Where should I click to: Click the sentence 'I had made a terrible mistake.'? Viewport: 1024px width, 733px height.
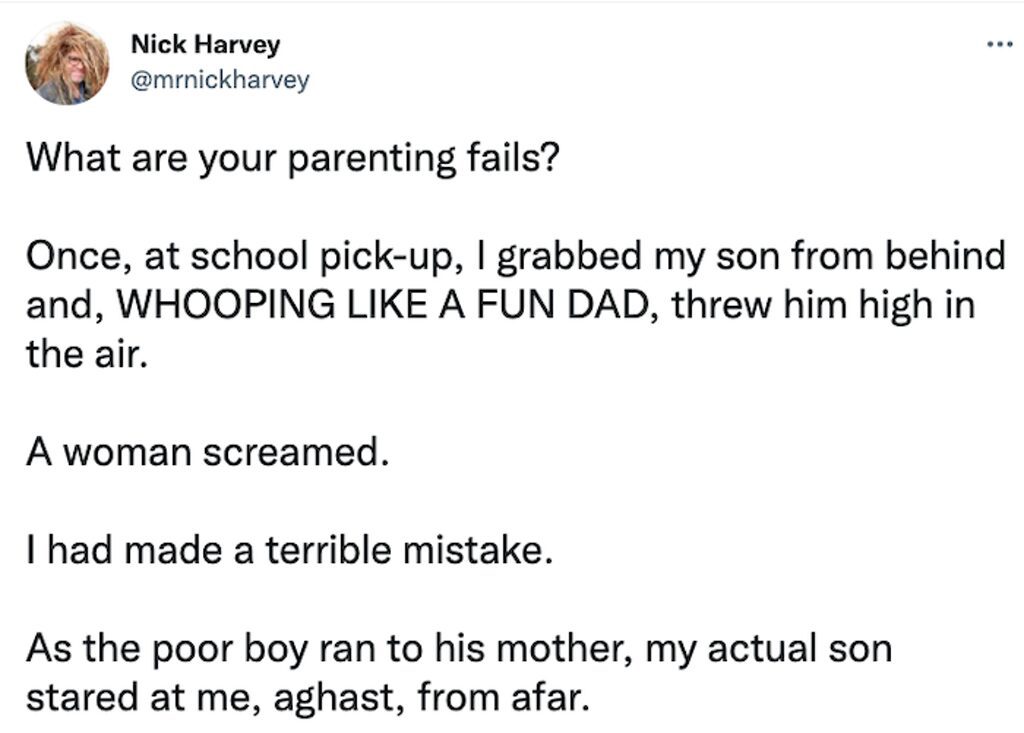[x=289, y=550]
